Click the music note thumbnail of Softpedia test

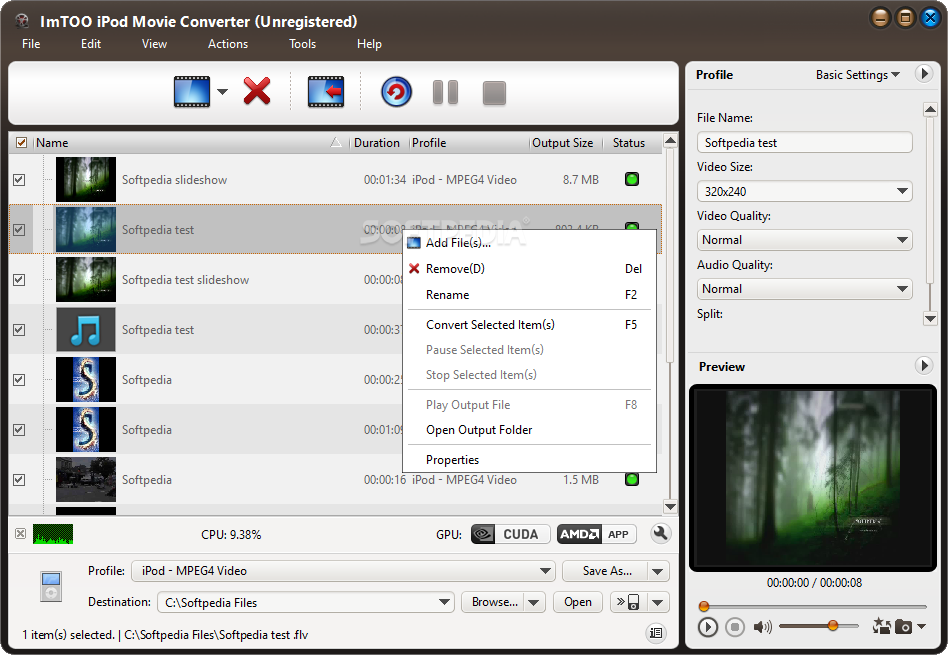(x=86, y=330)
